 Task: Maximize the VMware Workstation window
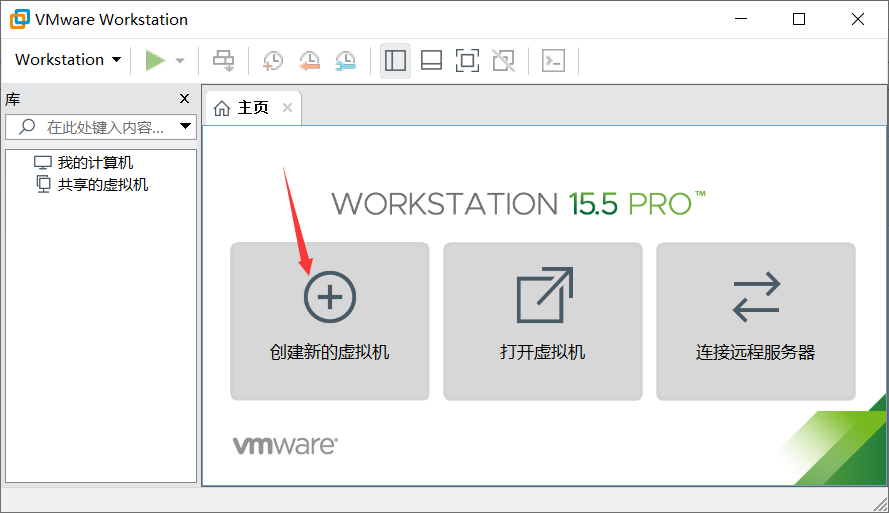799,19
